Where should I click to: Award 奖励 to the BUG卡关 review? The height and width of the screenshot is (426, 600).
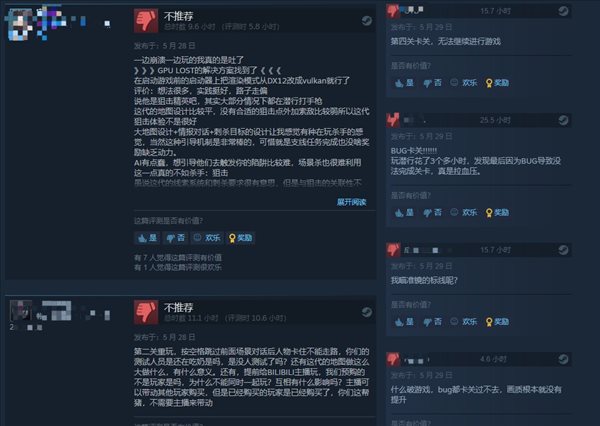(x=497, y=212)
